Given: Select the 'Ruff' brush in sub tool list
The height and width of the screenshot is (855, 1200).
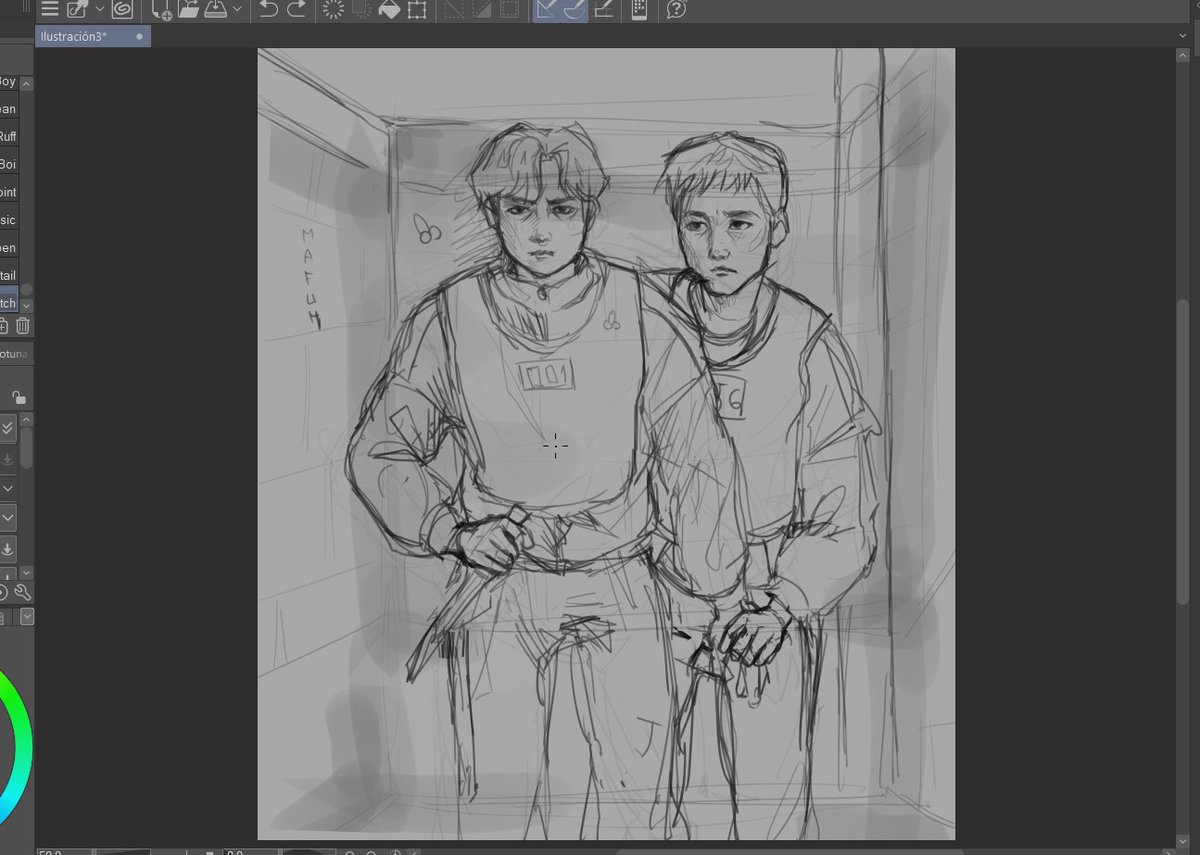Looking at the screenshot, I should click(9, 137).
